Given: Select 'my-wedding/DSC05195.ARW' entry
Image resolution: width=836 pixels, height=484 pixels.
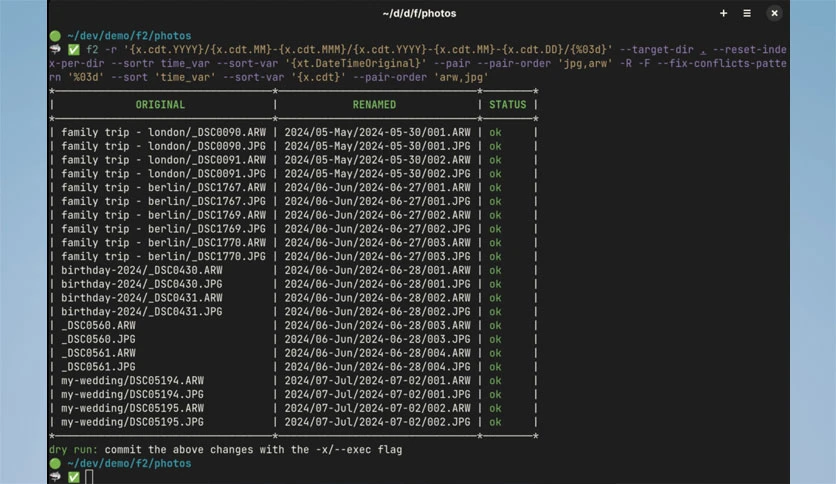Looking at the screenshot, I should click(132, 408).
